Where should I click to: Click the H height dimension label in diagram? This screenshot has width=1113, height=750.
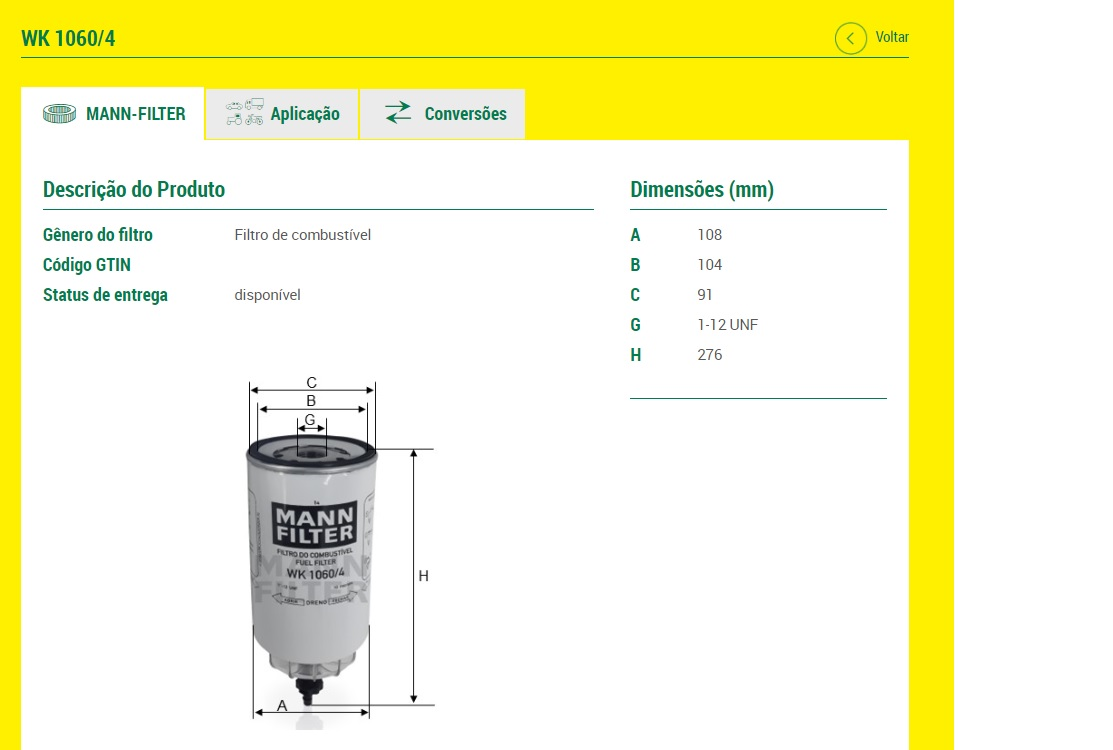coord(423,576)
